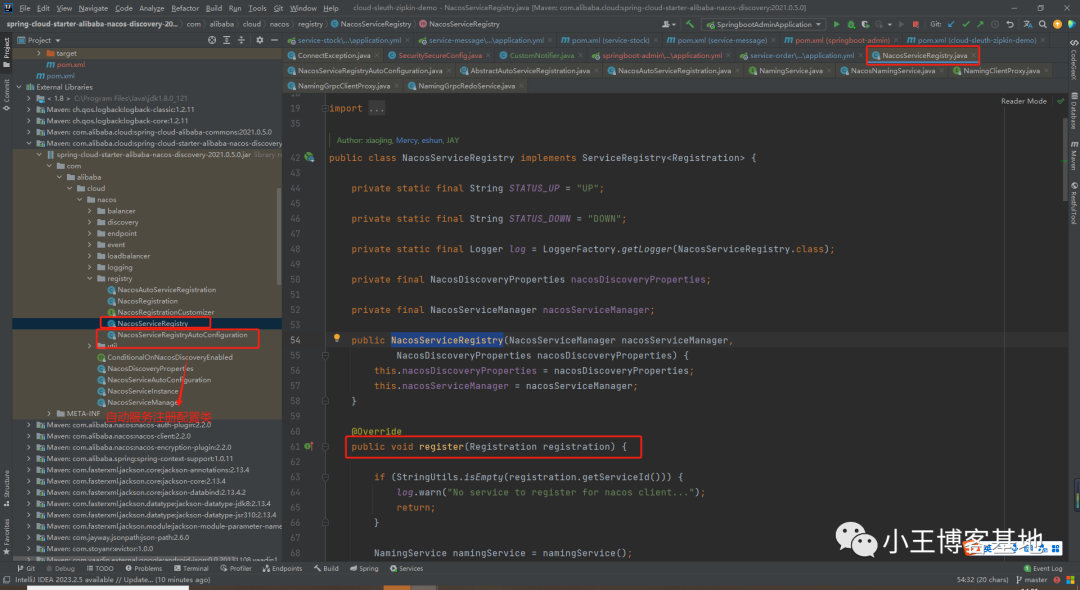This screenshot has height=590, width=1080.
Task: Open the Navigate menu
Action: (x=93, y=8)
